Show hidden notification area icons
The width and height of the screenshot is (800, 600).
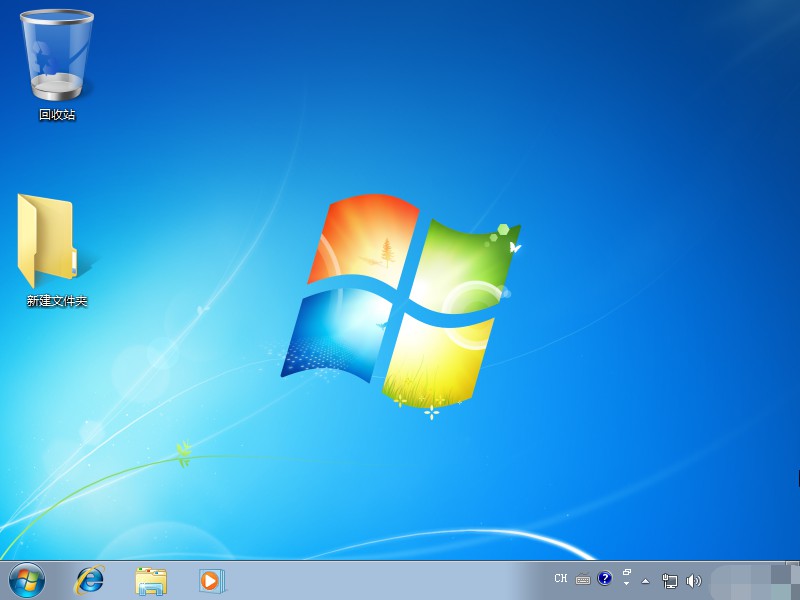point(645,580)
